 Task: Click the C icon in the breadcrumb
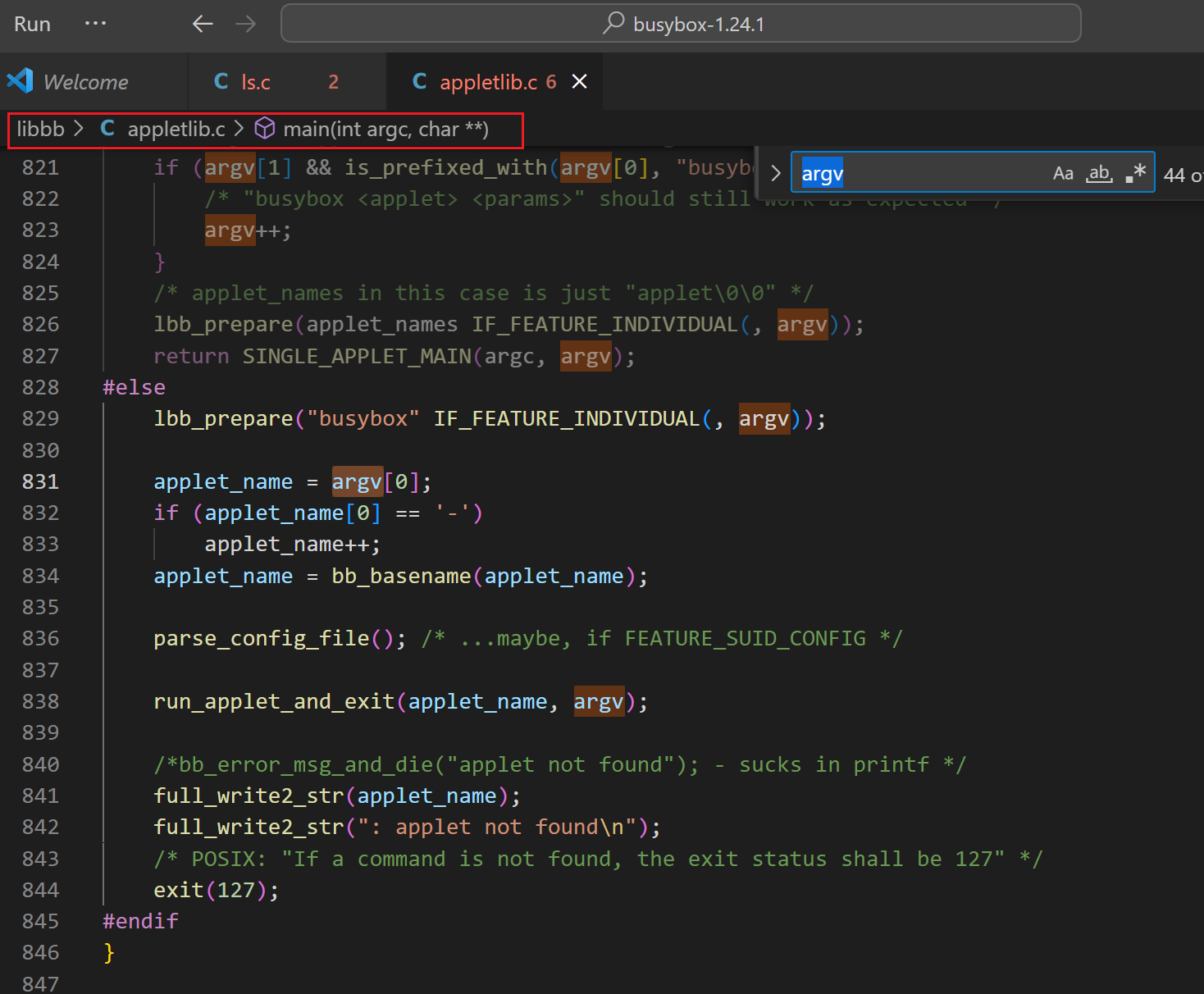(x=107, y=128)
